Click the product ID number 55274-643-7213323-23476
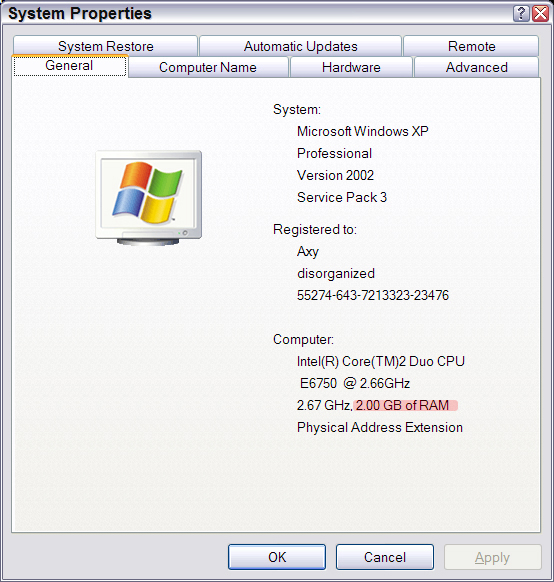 (373, 295)
